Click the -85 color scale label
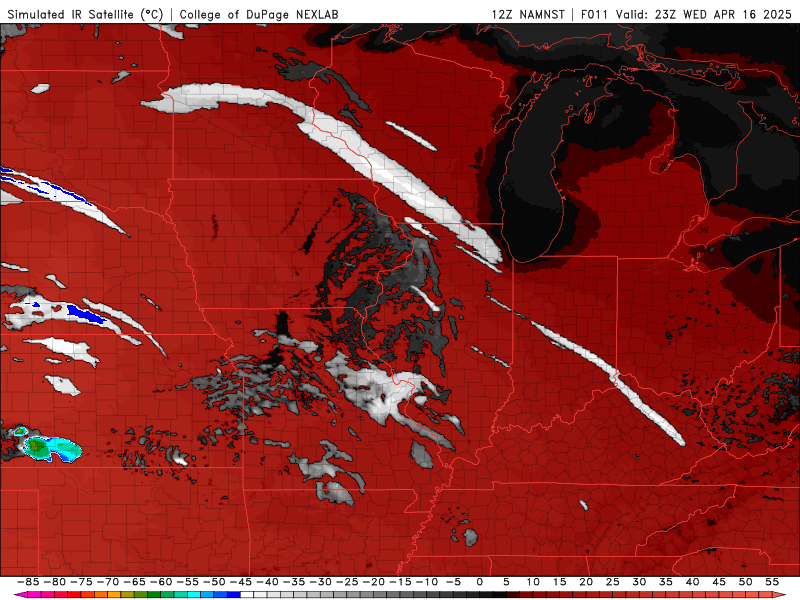The height and width of the screenshot is (600, 800). 27,582
